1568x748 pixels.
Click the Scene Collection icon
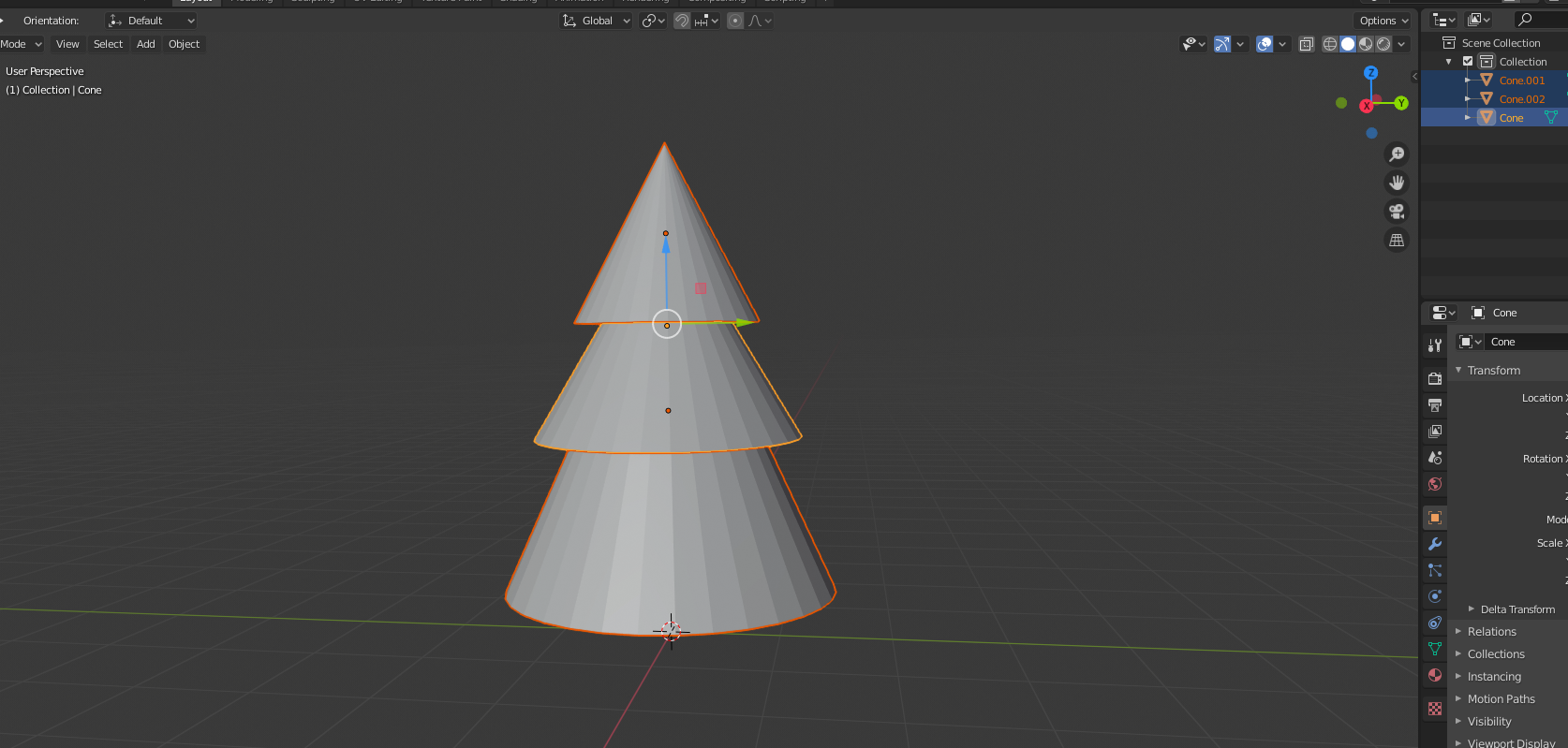click(x=1449, y=43)
